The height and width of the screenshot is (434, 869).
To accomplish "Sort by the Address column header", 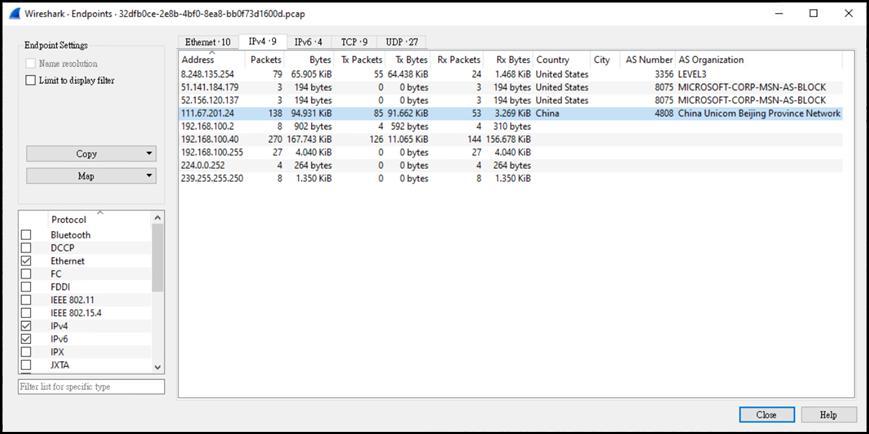I will [212, 59].
